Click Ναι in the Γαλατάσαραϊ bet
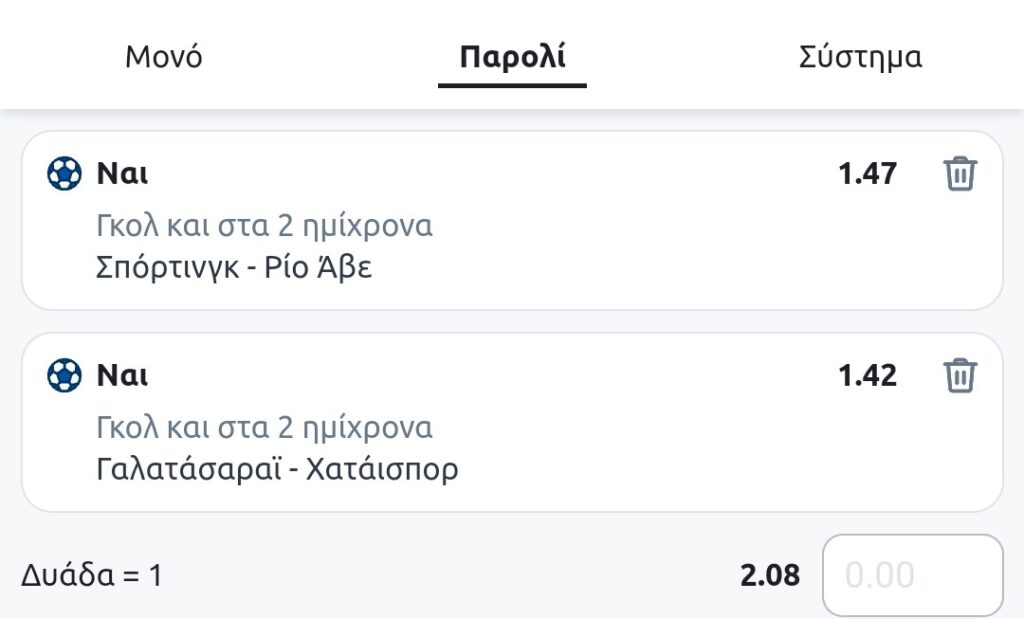The height and width of the screenshot is (619, 1024). point(122,376)
